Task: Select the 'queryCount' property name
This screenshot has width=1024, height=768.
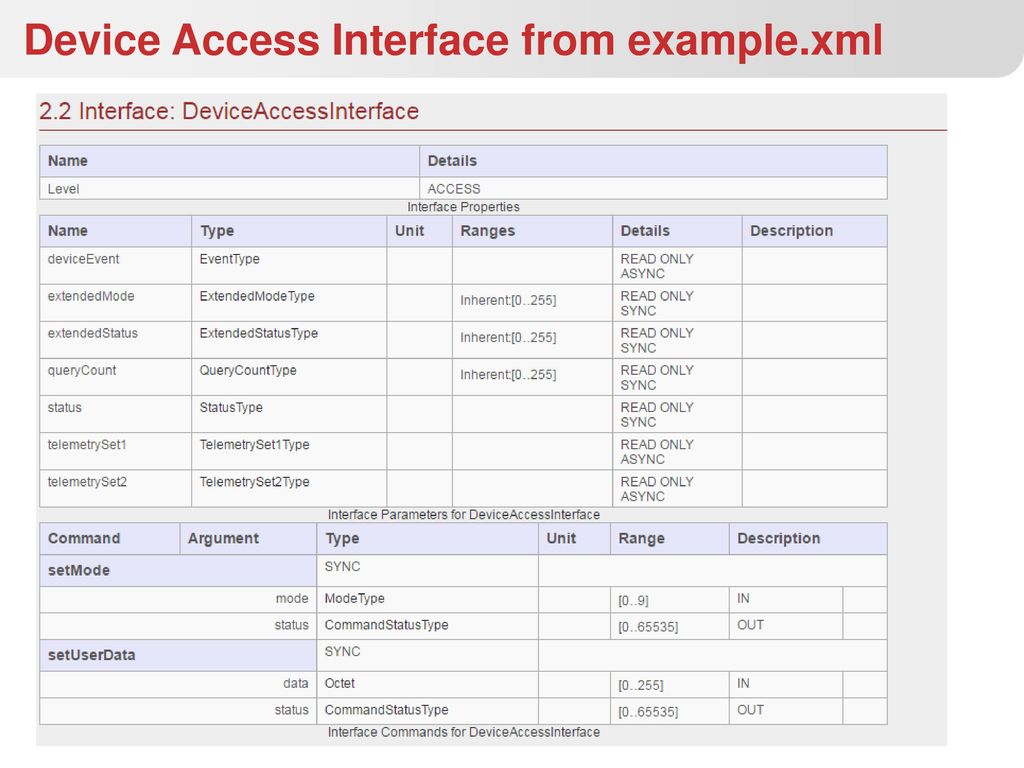Action: pos(82,371)
